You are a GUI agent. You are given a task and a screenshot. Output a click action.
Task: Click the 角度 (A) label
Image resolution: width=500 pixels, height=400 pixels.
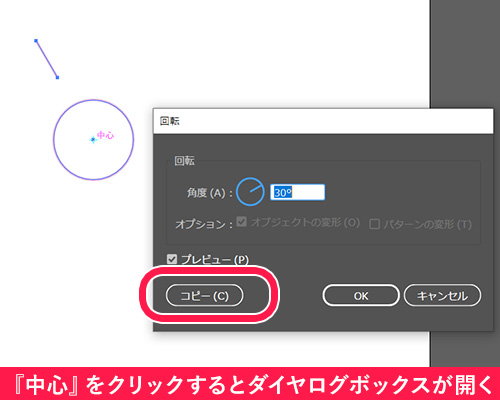tap(209, 193)
